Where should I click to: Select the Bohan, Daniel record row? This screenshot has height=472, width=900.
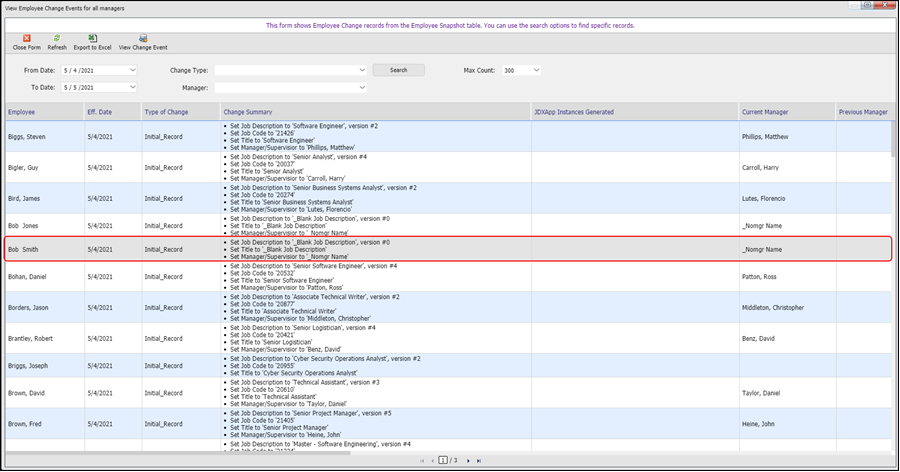coord(30,276)
